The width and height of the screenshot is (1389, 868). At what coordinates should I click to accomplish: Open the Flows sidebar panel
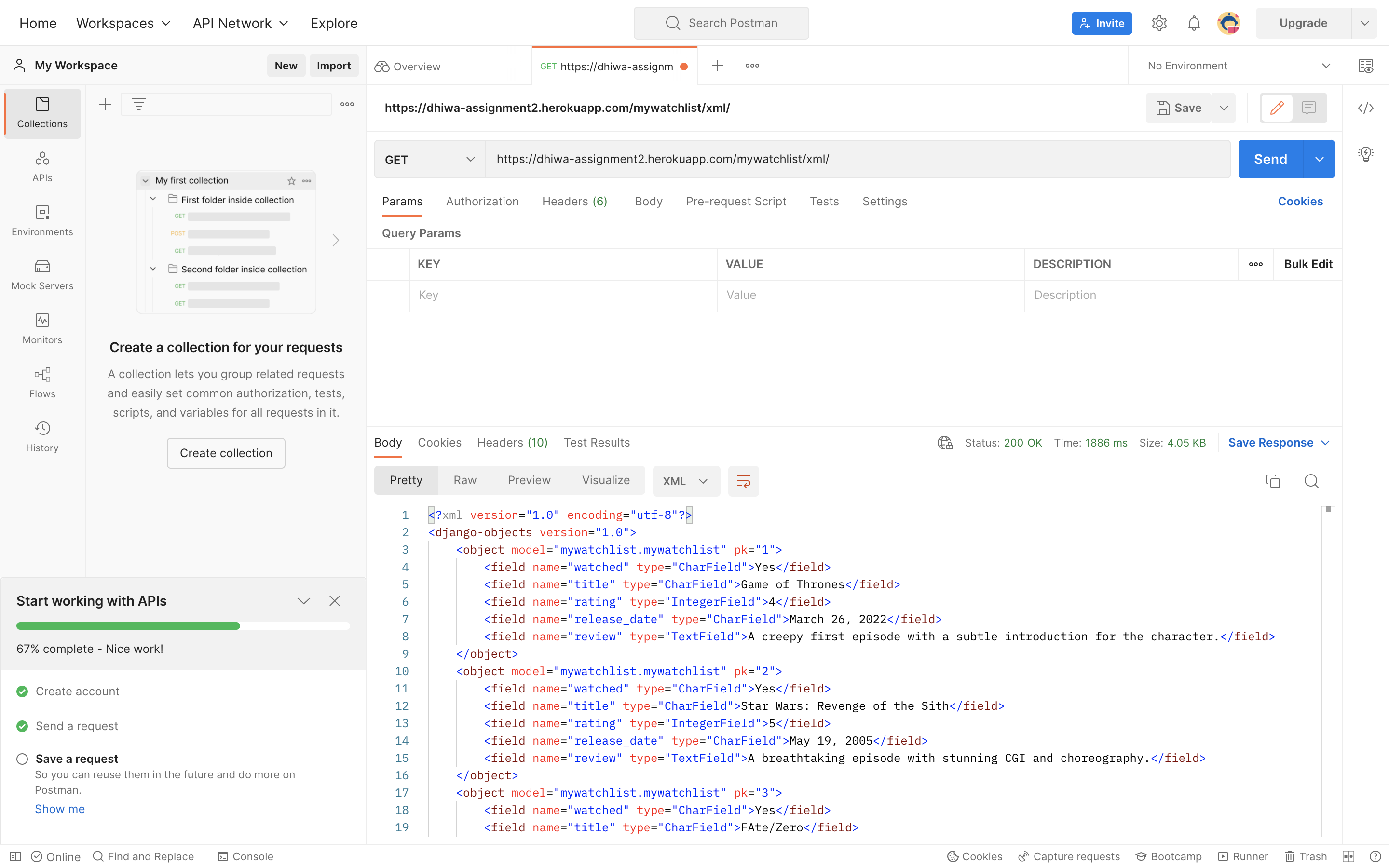[42, 382]
